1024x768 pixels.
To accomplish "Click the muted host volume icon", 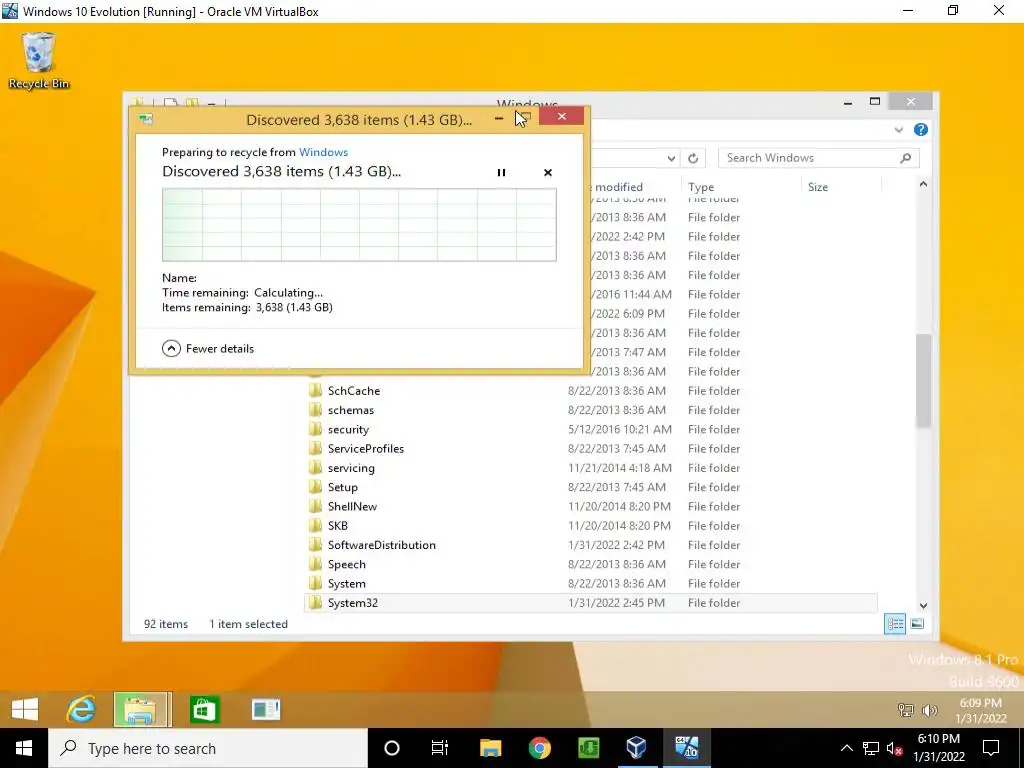I will [895, 748].
